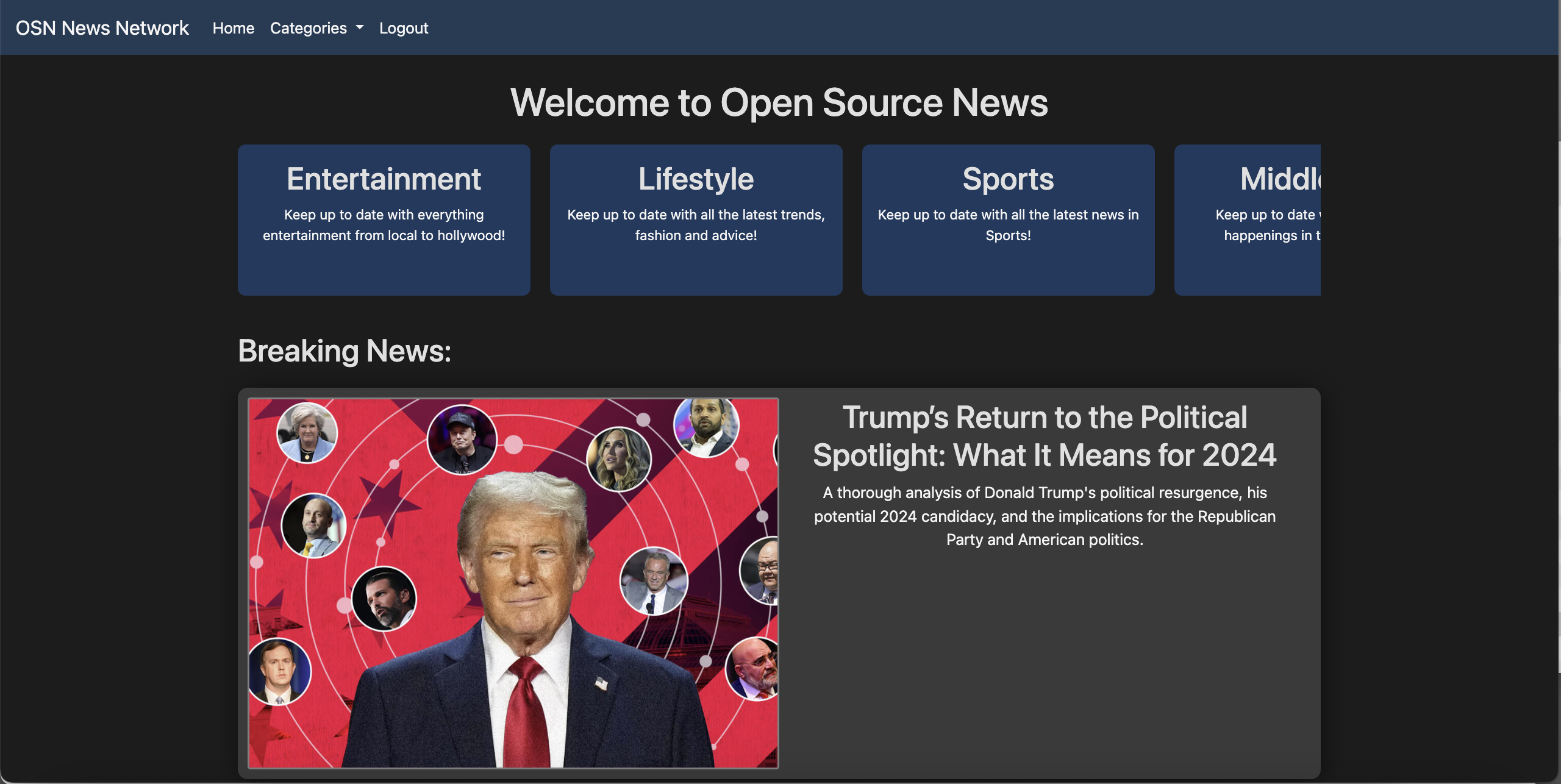The height and width of the screenshot is (784, 1561).
Task: Click the 'latest news in Sports' description
Action: [x=1008, y=225]
